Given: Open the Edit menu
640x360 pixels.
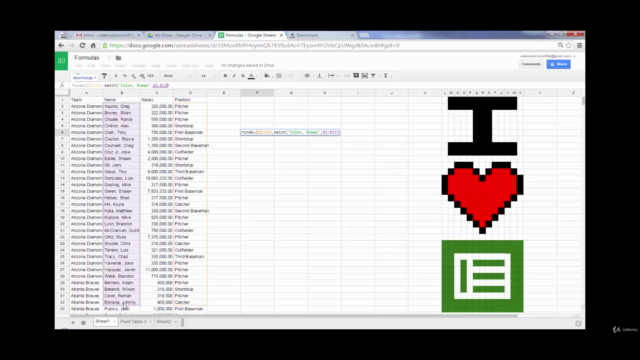Looking at the screenshot, I should tap(91, 66).
